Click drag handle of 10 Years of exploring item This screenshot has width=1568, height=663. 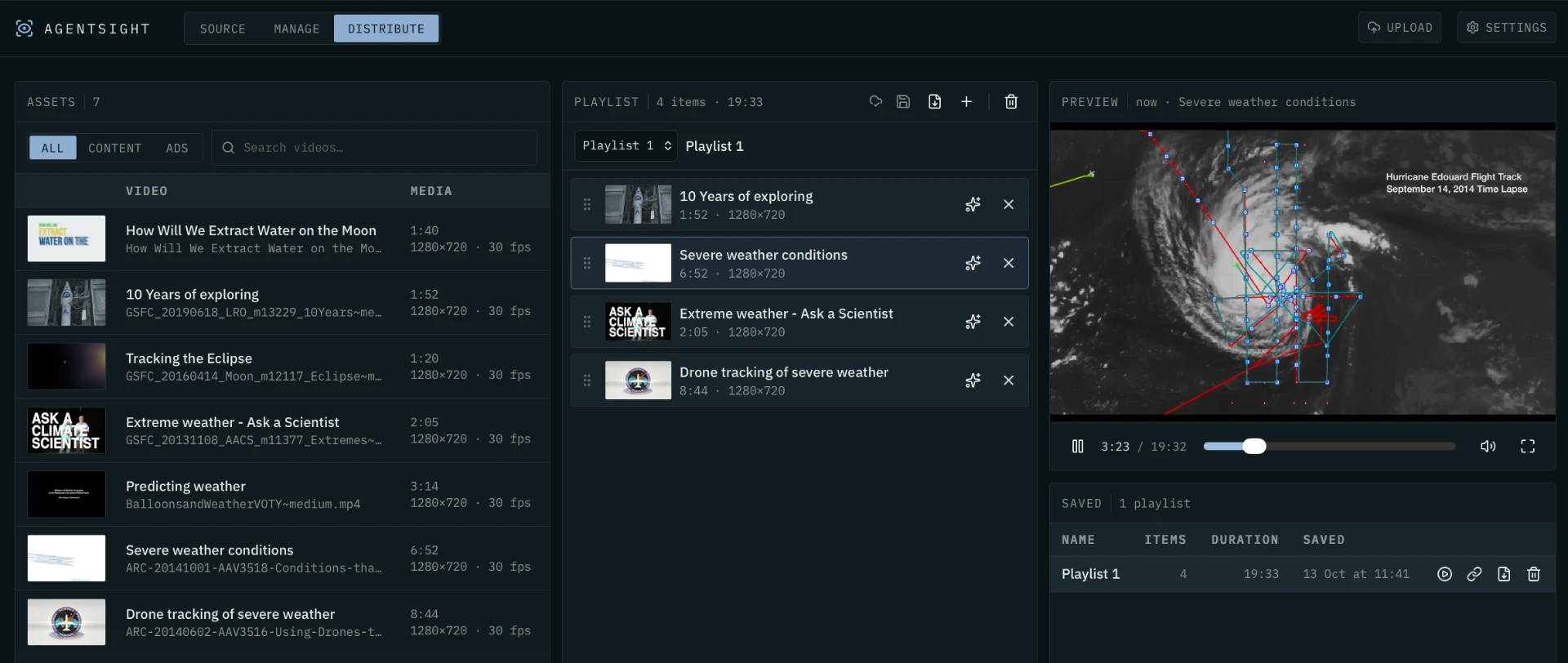click(587, 205)
